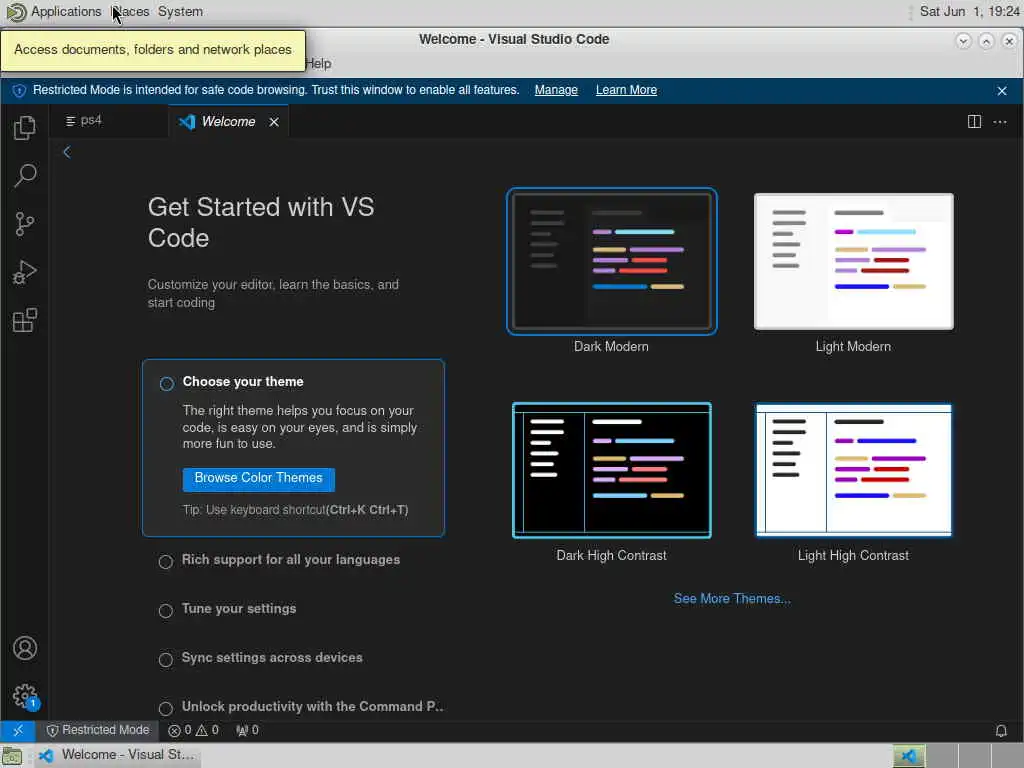Choose the Dark Modern theme thumbnail

tap(611, 261)
